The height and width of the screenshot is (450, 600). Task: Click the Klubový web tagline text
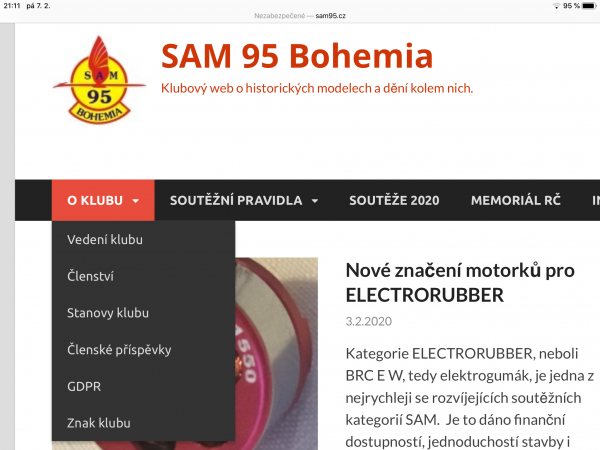(x=317, y=88)
